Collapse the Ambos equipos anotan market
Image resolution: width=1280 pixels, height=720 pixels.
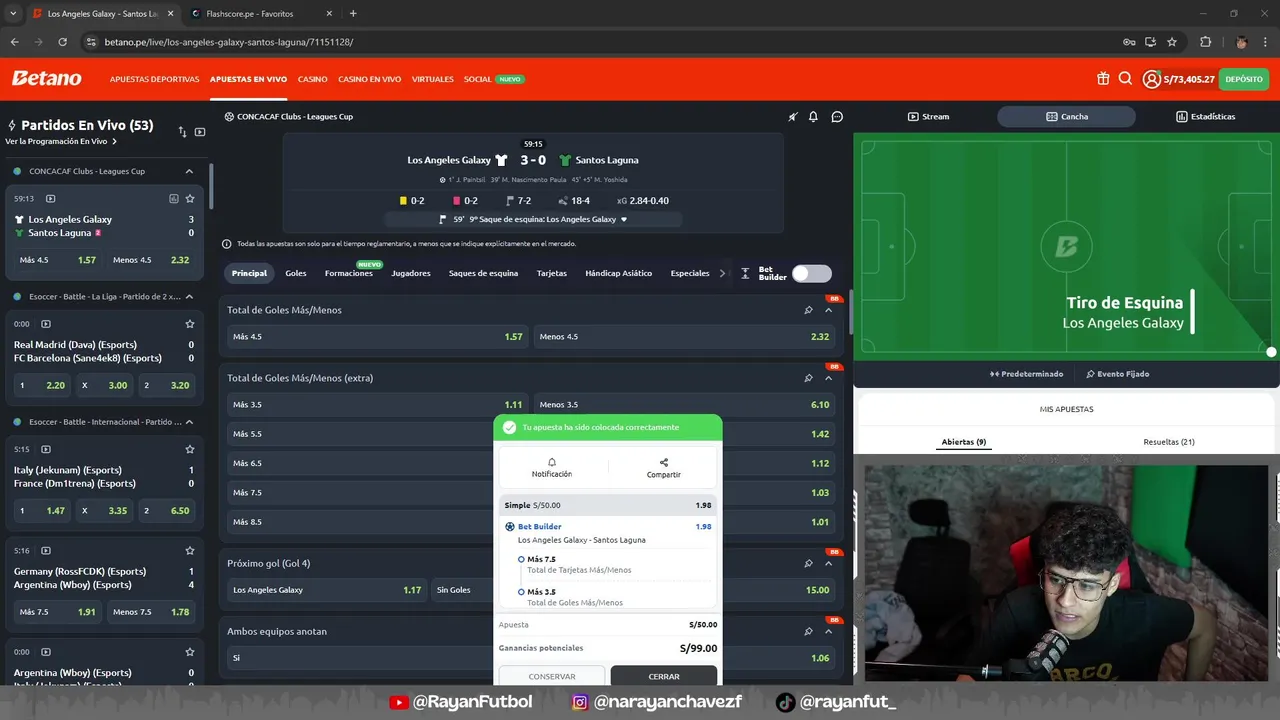828,631
